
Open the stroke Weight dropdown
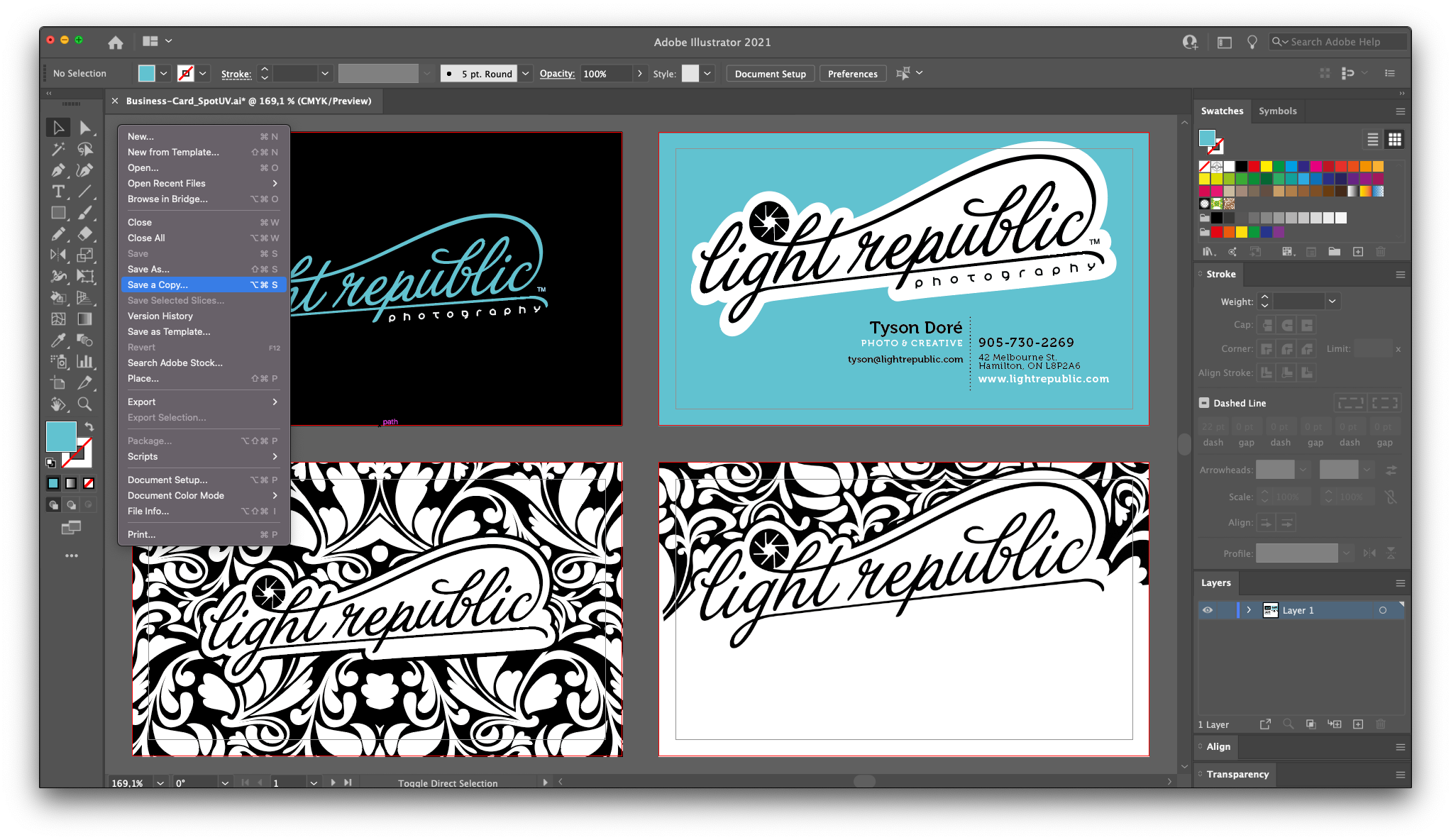tap(1332, 302)
